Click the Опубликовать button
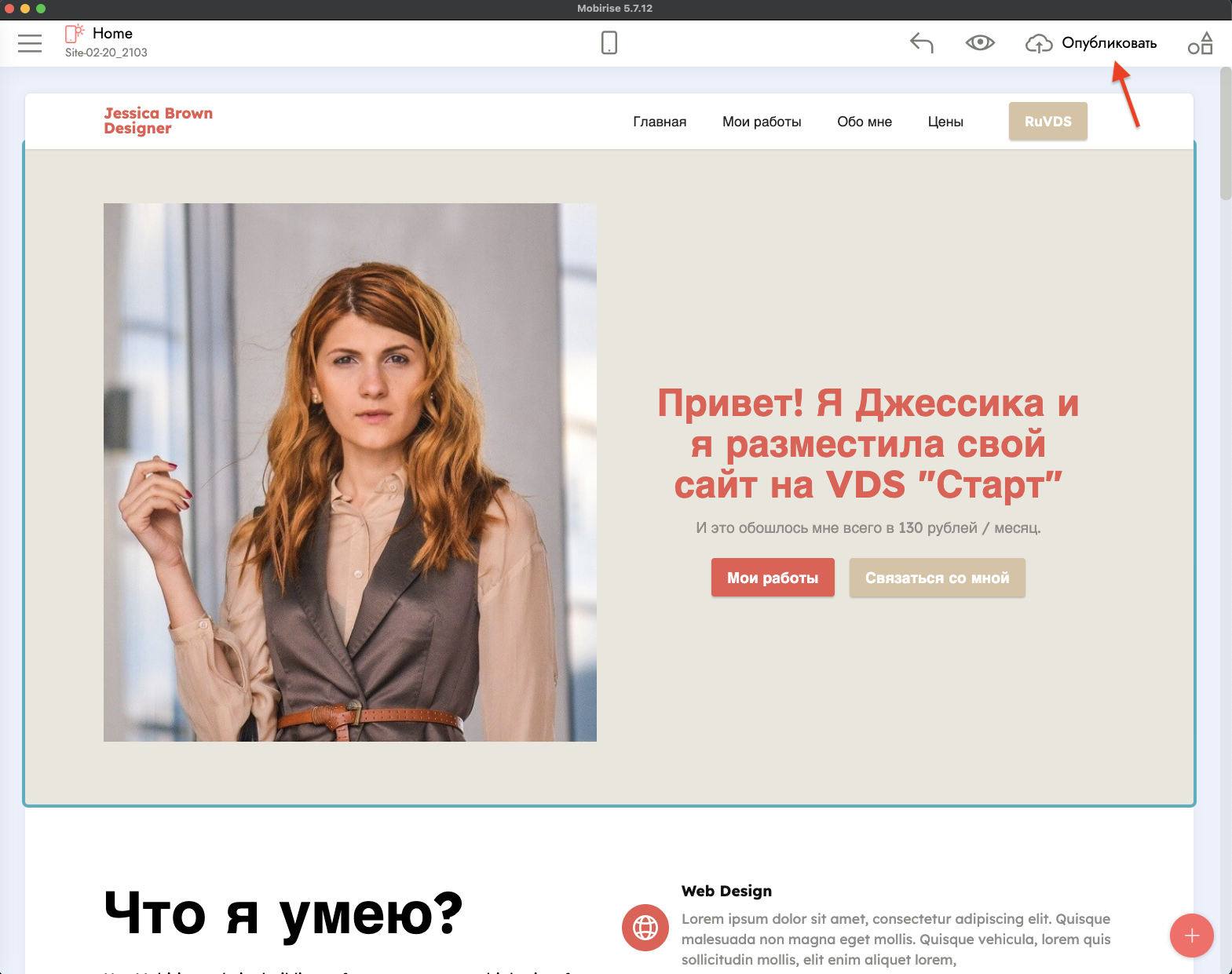The width and height of the screenshot is (1232, 974). coord(1109,43)
